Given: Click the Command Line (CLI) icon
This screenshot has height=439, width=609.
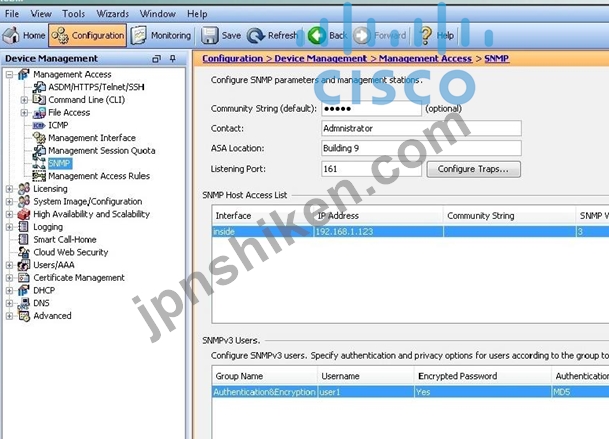Looking at the screenshot, I should (39, 99).
